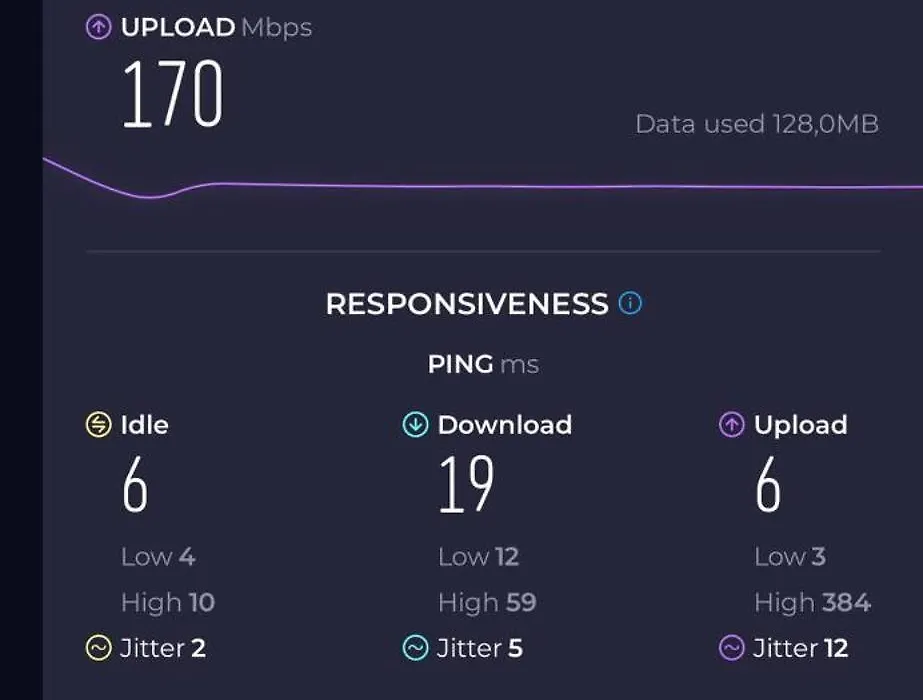Click the purple Upload ping arrow icon
This screenshot has height=700, width=923.
tap(732, 424)
